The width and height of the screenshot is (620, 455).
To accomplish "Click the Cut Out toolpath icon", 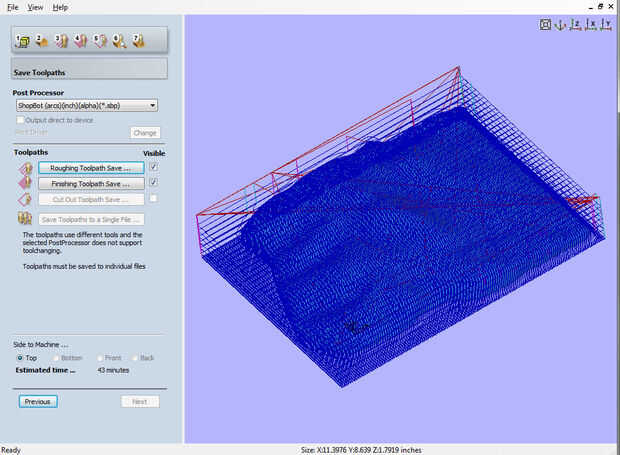I will point(25,199).
